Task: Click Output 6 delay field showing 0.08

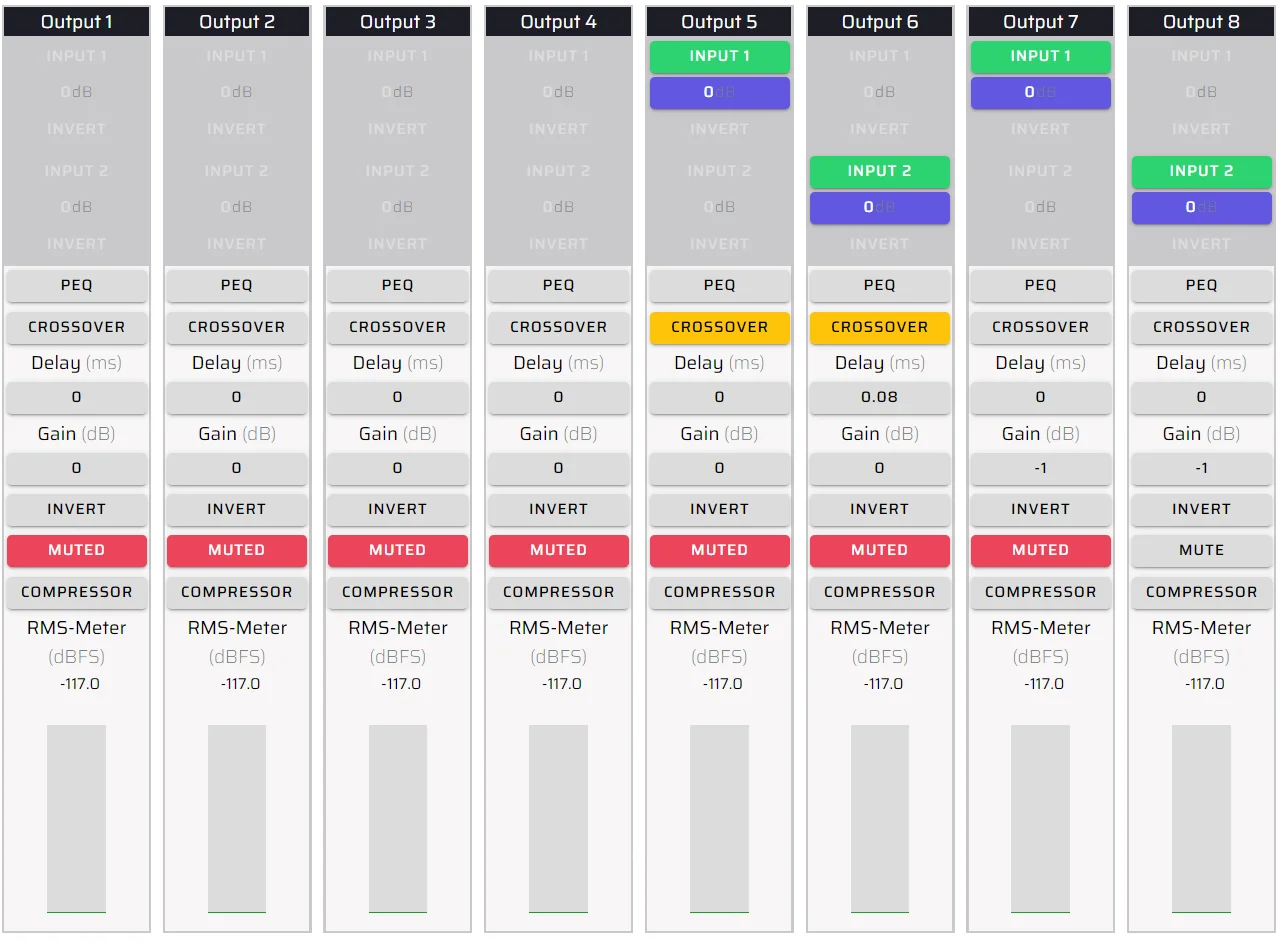Action: click(x=879, y=397)
